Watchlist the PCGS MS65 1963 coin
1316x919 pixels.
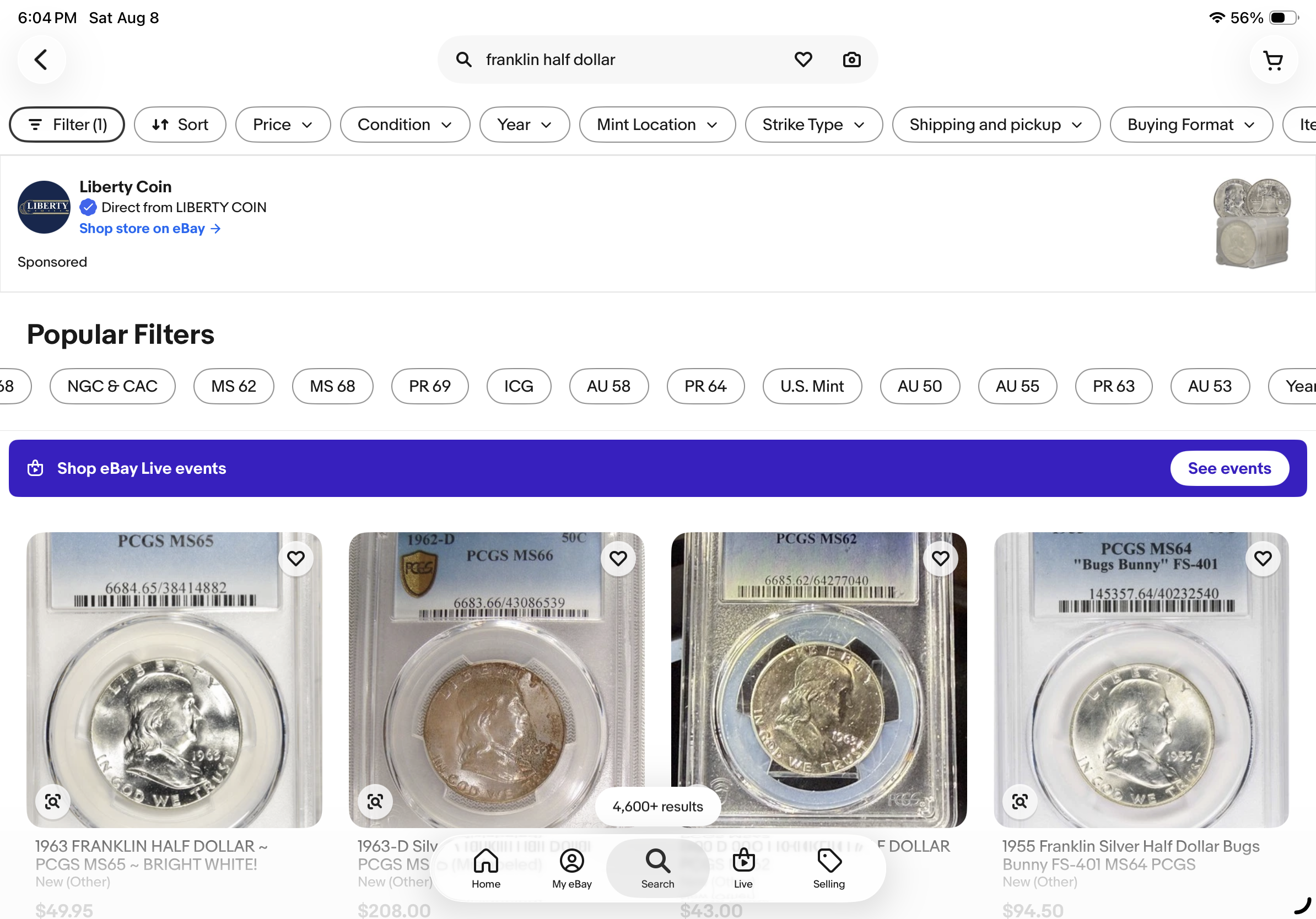click(x=296, y=558)
